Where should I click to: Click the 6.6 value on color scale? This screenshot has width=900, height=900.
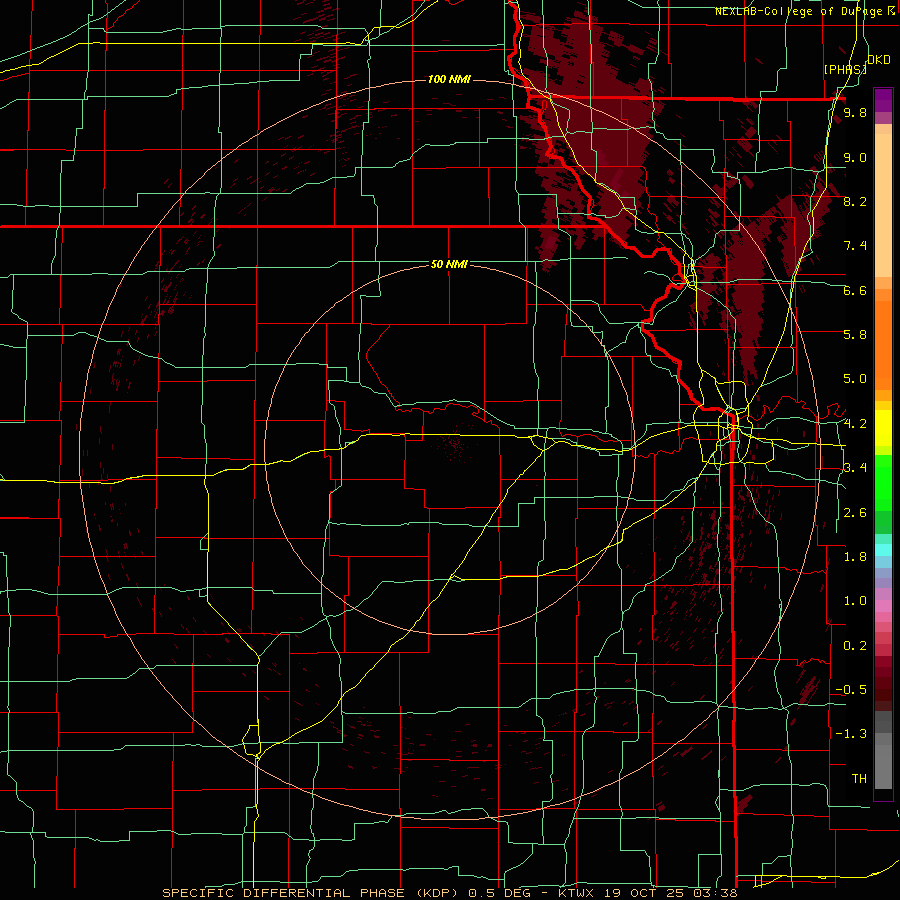tap(855, 290)
